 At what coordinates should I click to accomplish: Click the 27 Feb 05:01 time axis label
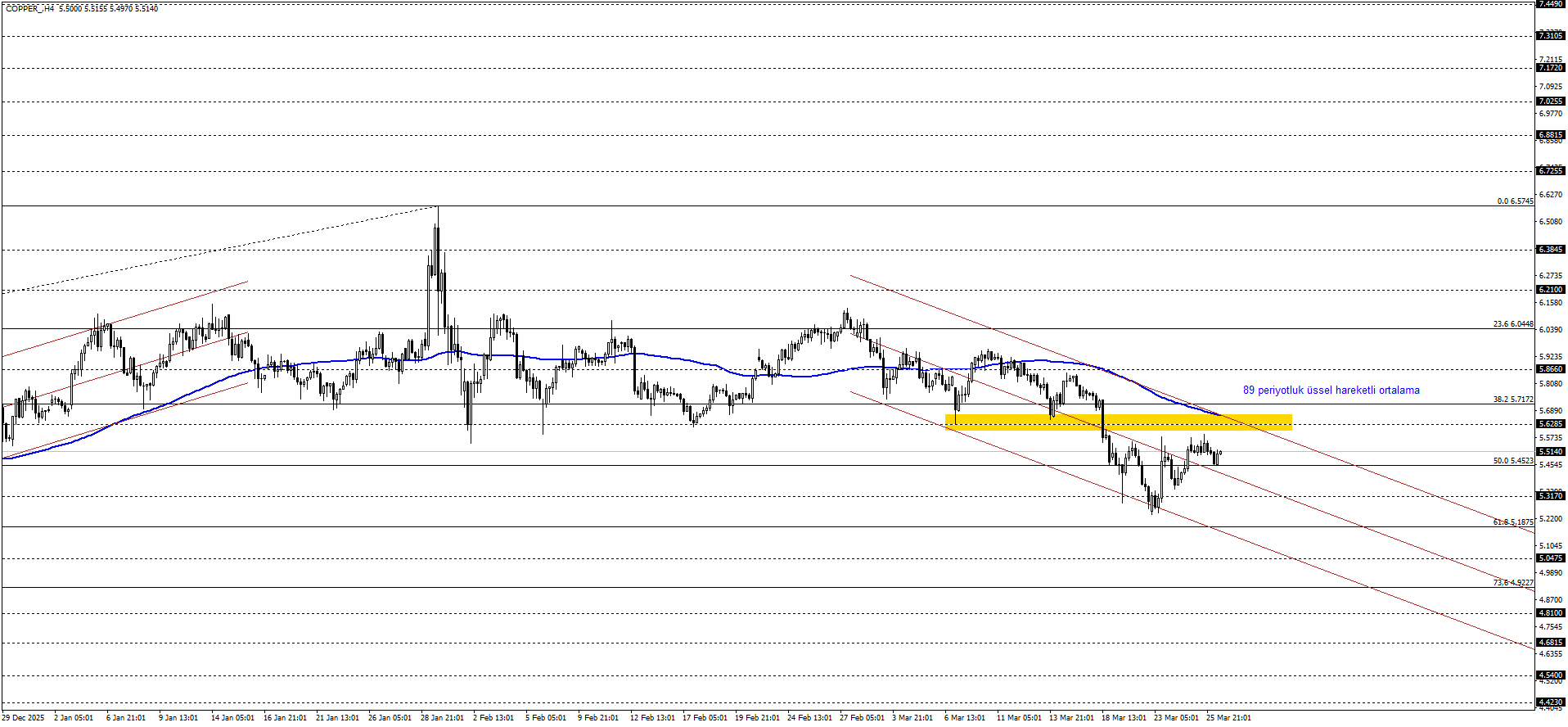tap(863, 718)
